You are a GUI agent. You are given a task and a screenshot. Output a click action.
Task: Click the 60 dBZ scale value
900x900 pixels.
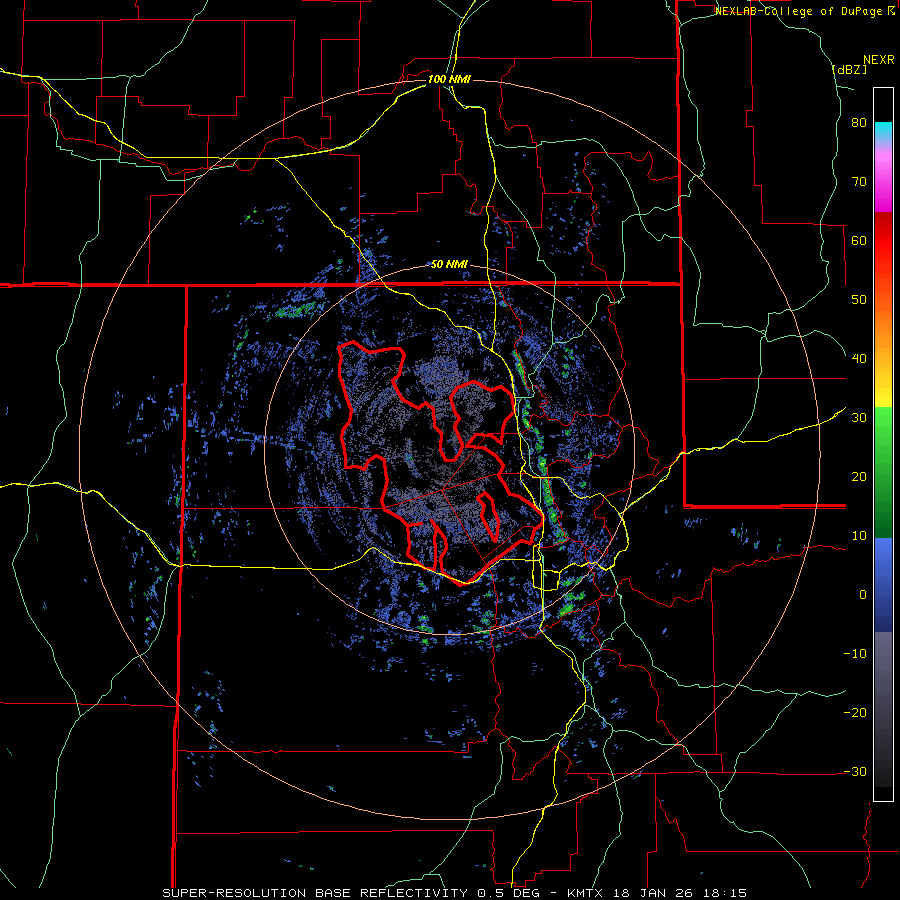click(x=859, y=240)
